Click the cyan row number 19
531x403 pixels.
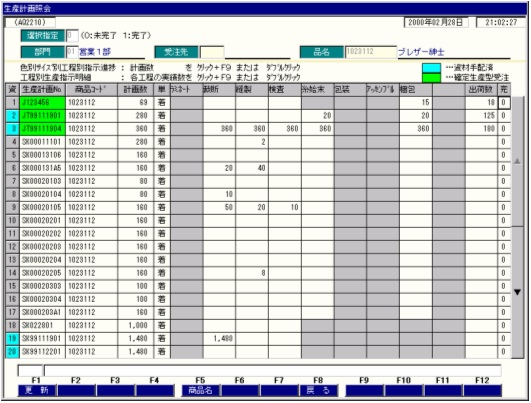coord(13,338)
